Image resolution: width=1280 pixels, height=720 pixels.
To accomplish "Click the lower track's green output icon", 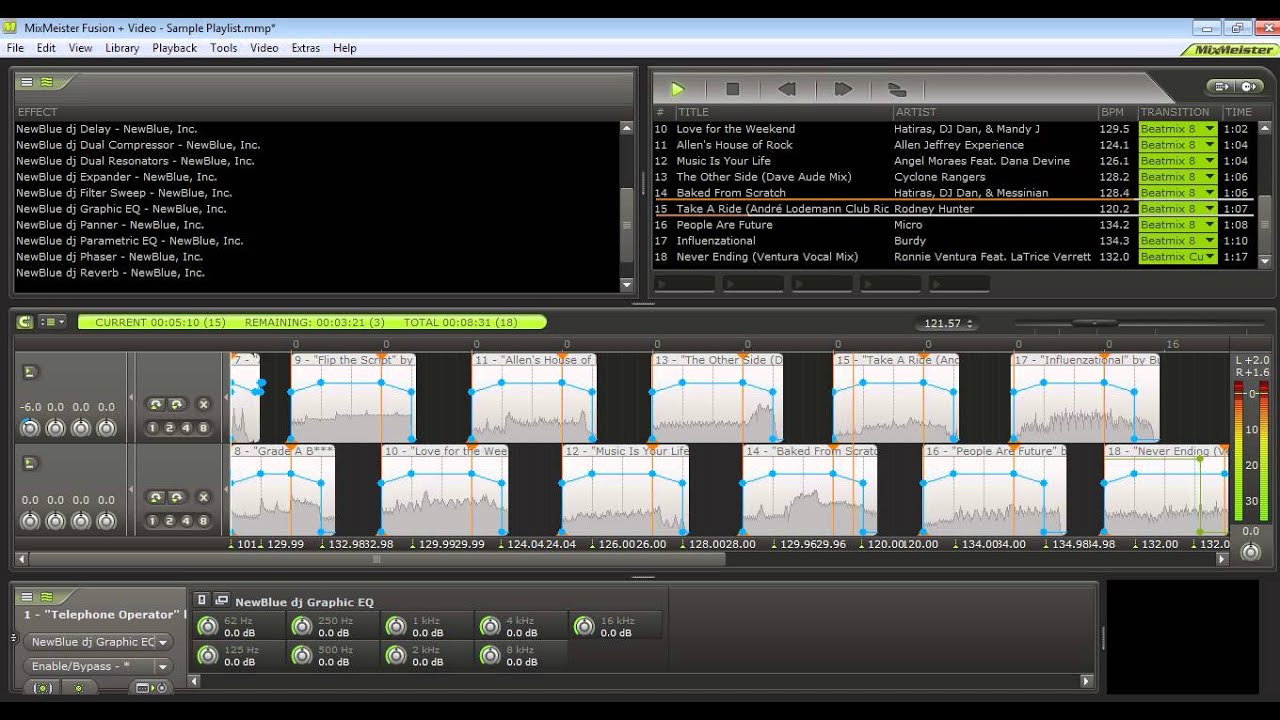I will tap(30, 463).
